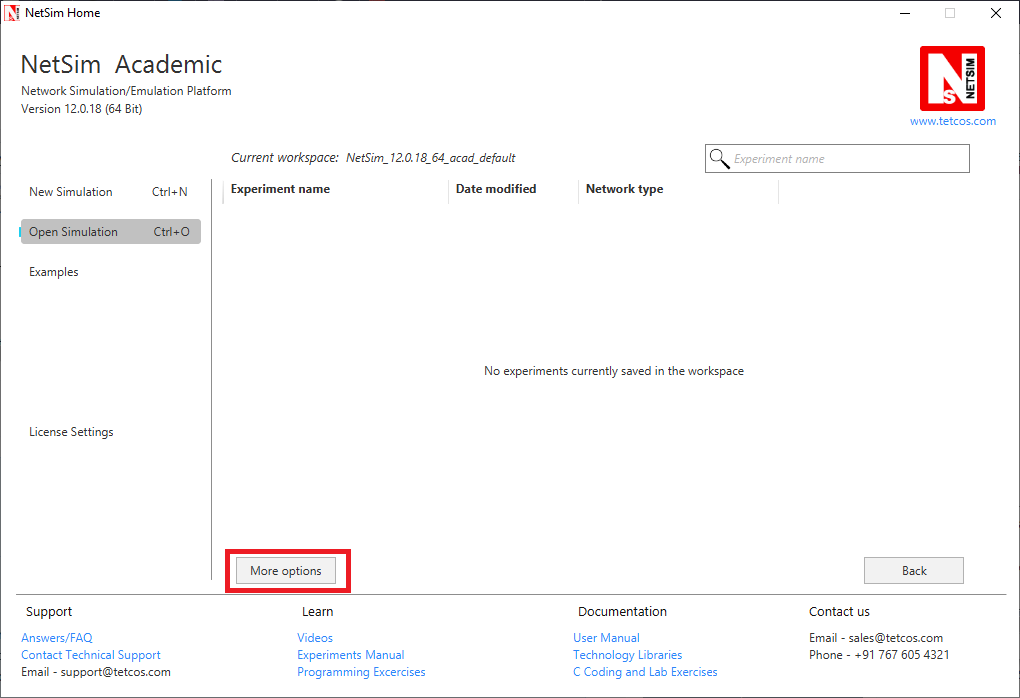Click the sales@tetcos.com email text
The image size is (1020, 698).
[x=896, y=638]
